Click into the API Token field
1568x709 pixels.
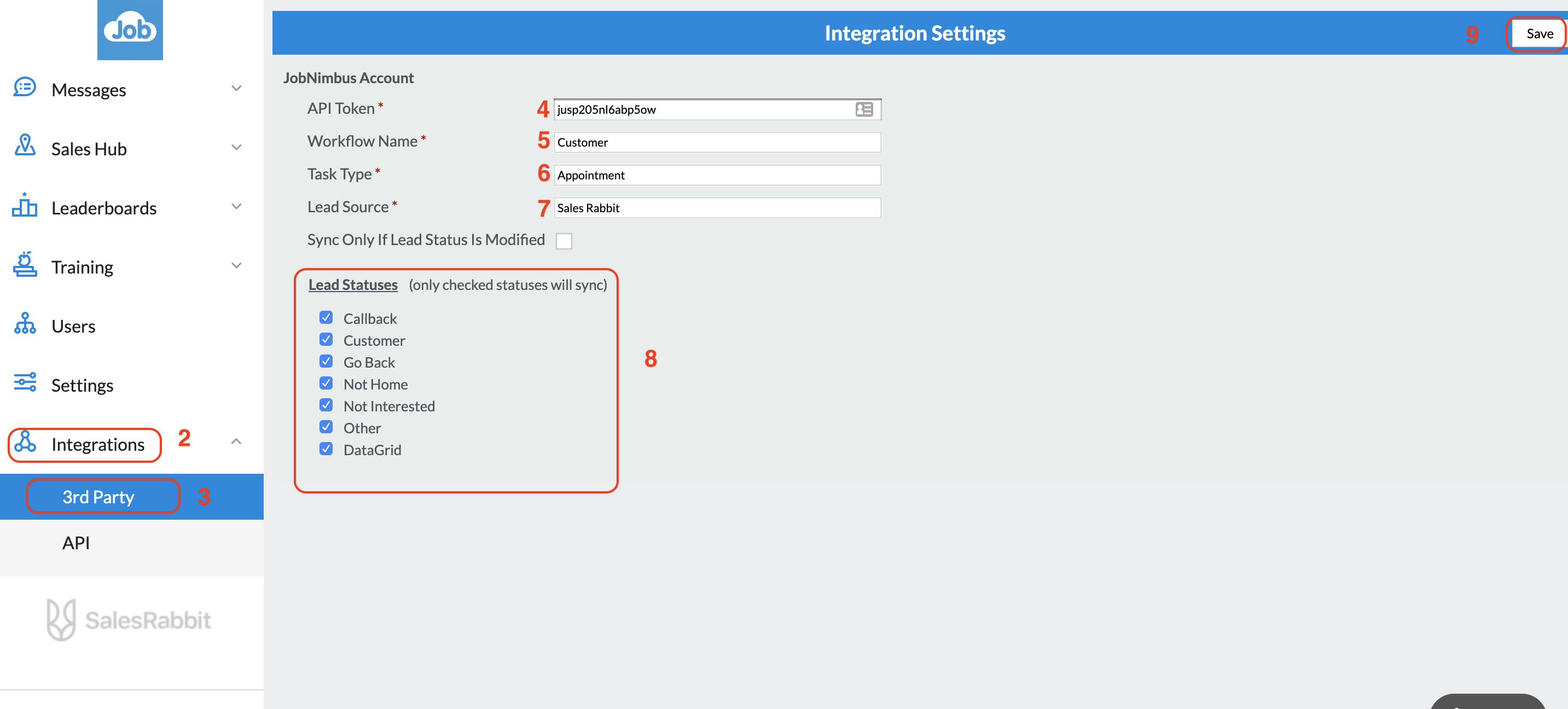718,109
